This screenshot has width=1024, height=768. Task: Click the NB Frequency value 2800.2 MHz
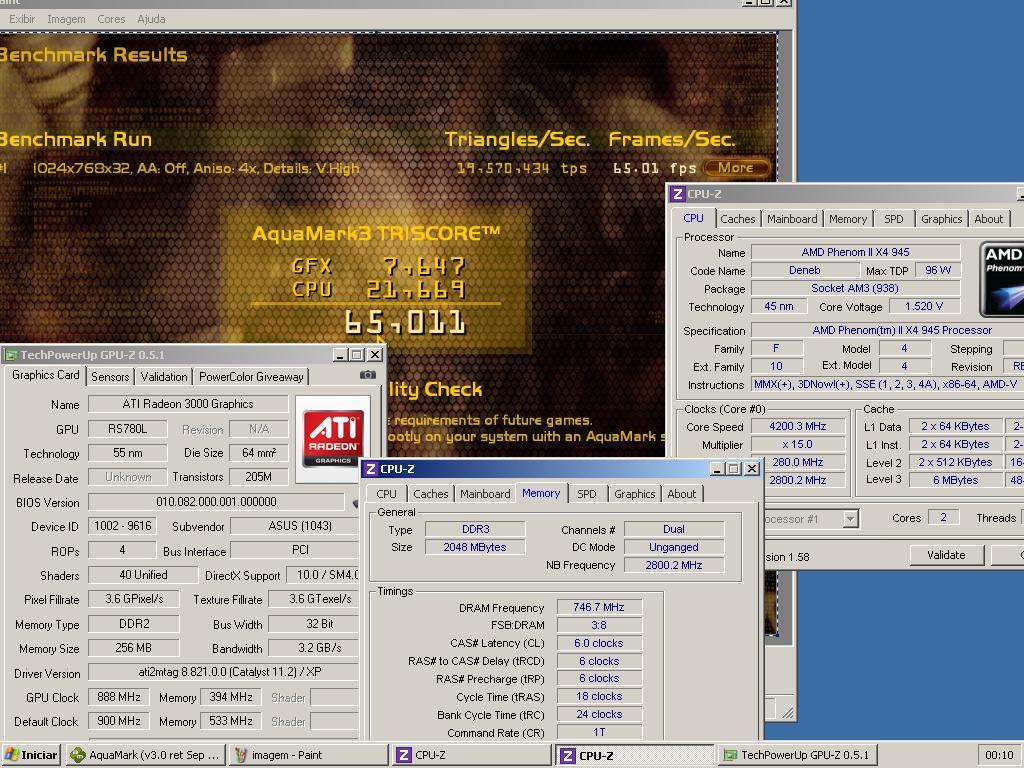point(674,566)
